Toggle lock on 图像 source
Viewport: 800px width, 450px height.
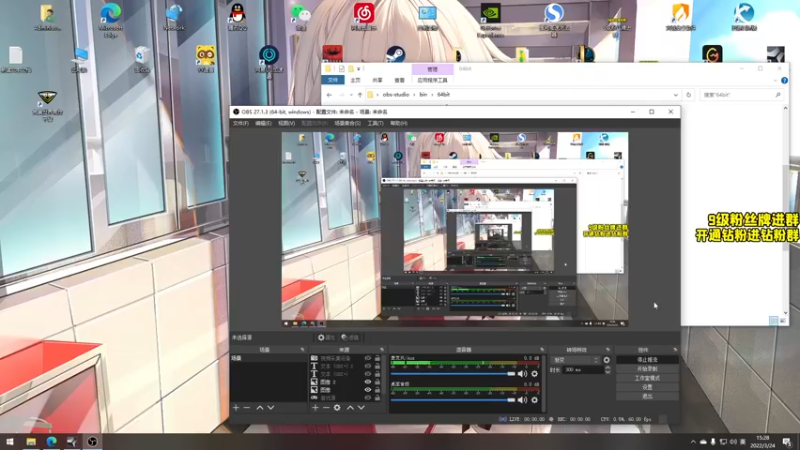[x=378, y=390]
